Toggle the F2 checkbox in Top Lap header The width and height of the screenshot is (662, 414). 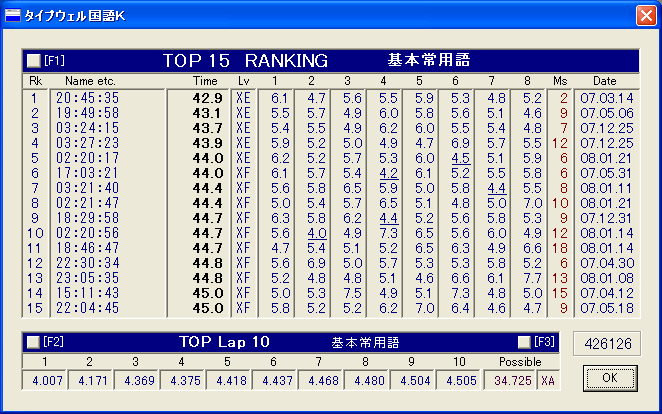(33, 342)
